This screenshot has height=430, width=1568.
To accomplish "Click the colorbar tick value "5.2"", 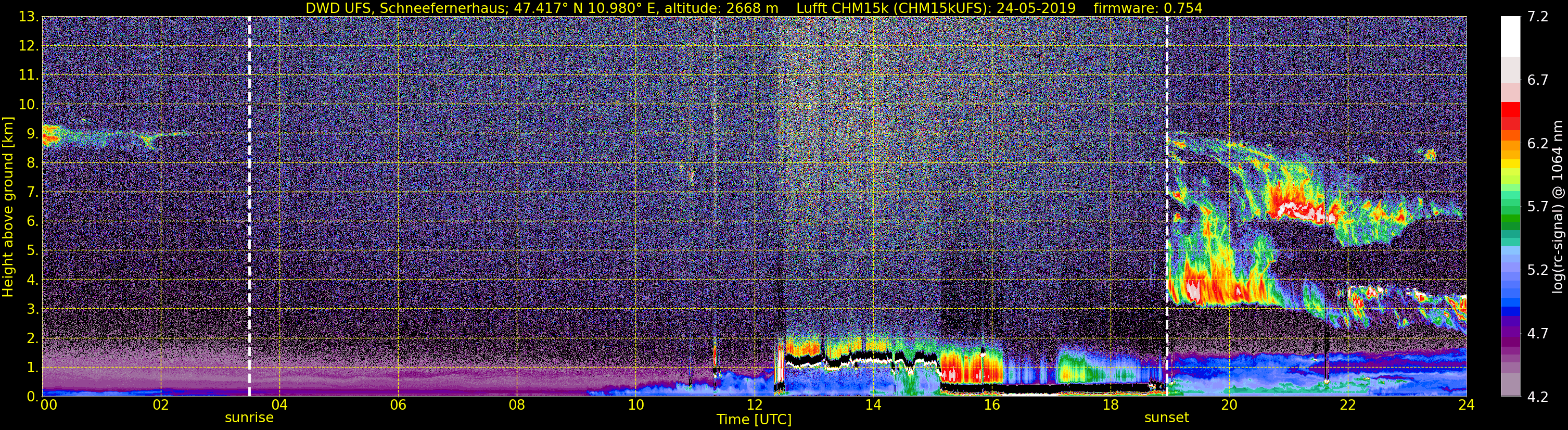I will [x=1538, y=270].
